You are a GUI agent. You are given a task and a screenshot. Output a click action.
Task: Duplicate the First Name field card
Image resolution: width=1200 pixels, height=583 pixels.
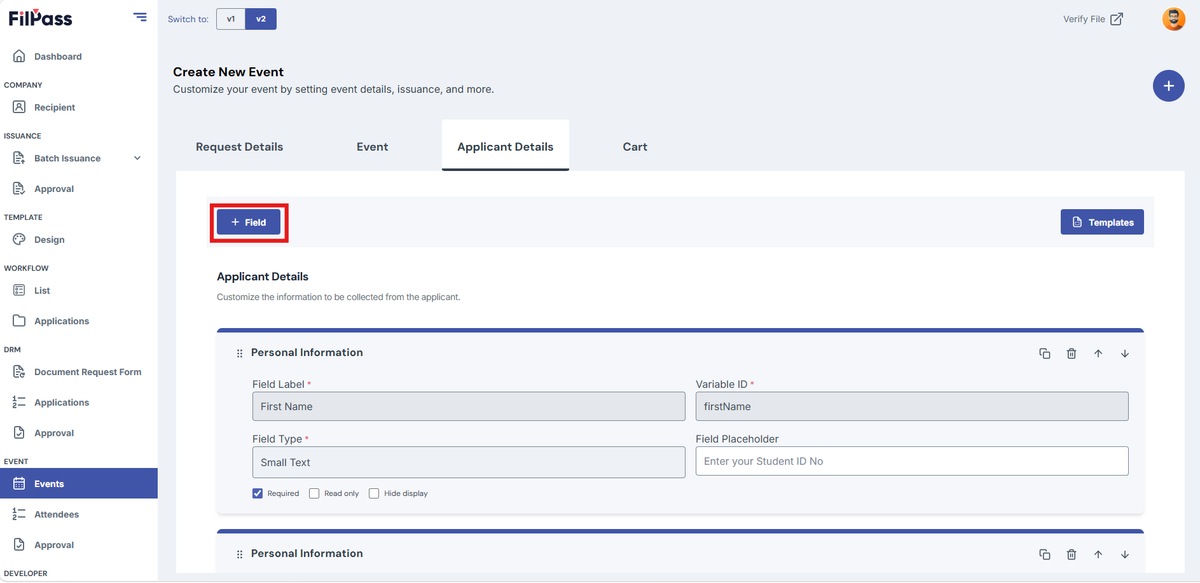click(1044, 353)
